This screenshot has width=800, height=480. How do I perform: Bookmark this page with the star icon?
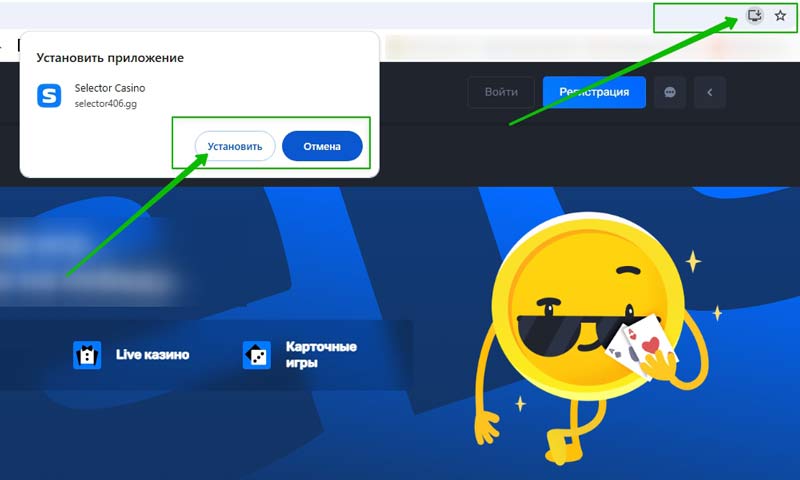tap(781, 16)
